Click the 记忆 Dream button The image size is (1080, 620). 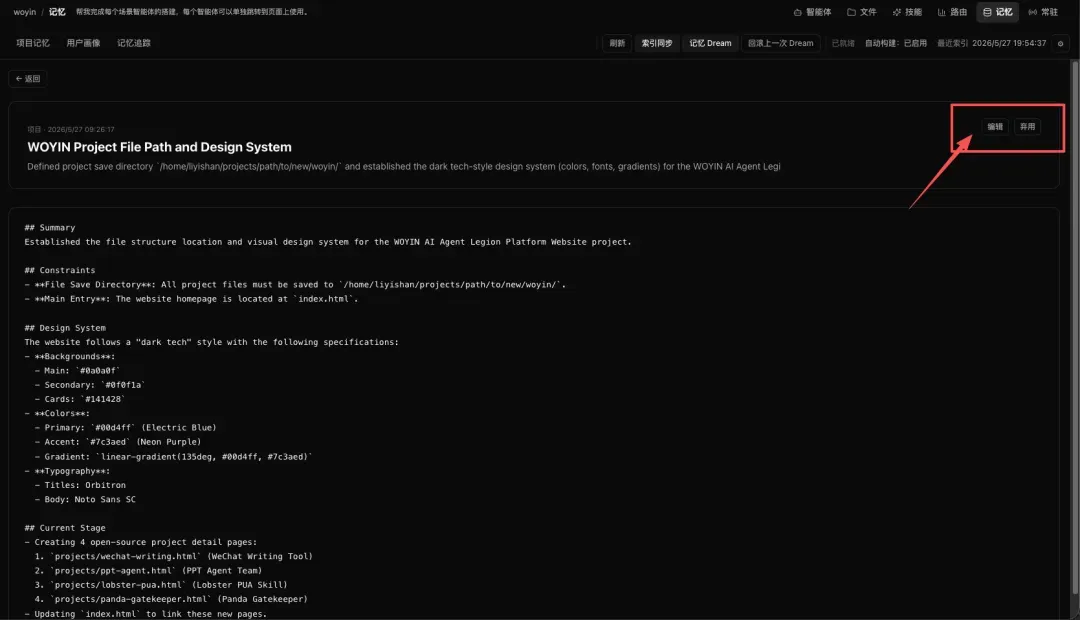710,43
